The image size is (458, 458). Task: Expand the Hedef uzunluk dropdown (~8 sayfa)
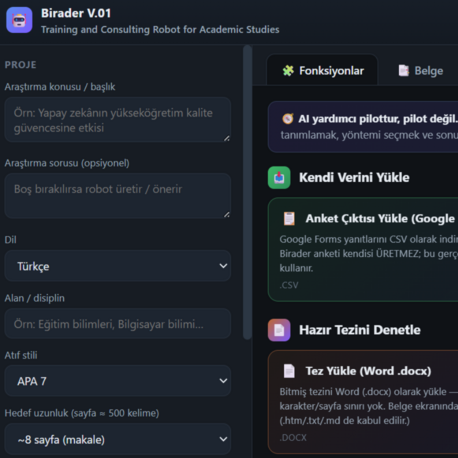point(118,439)
